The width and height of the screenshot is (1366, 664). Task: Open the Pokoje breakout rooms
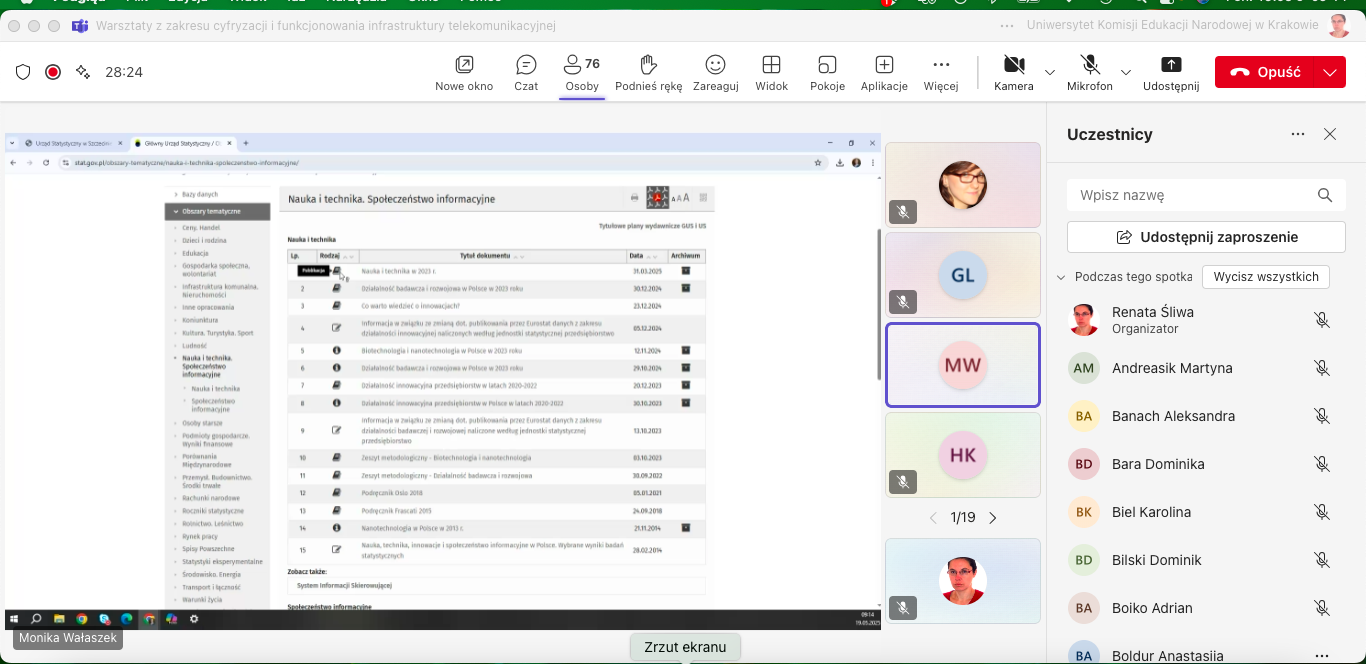pyautogui.click(x=827, y=72)
